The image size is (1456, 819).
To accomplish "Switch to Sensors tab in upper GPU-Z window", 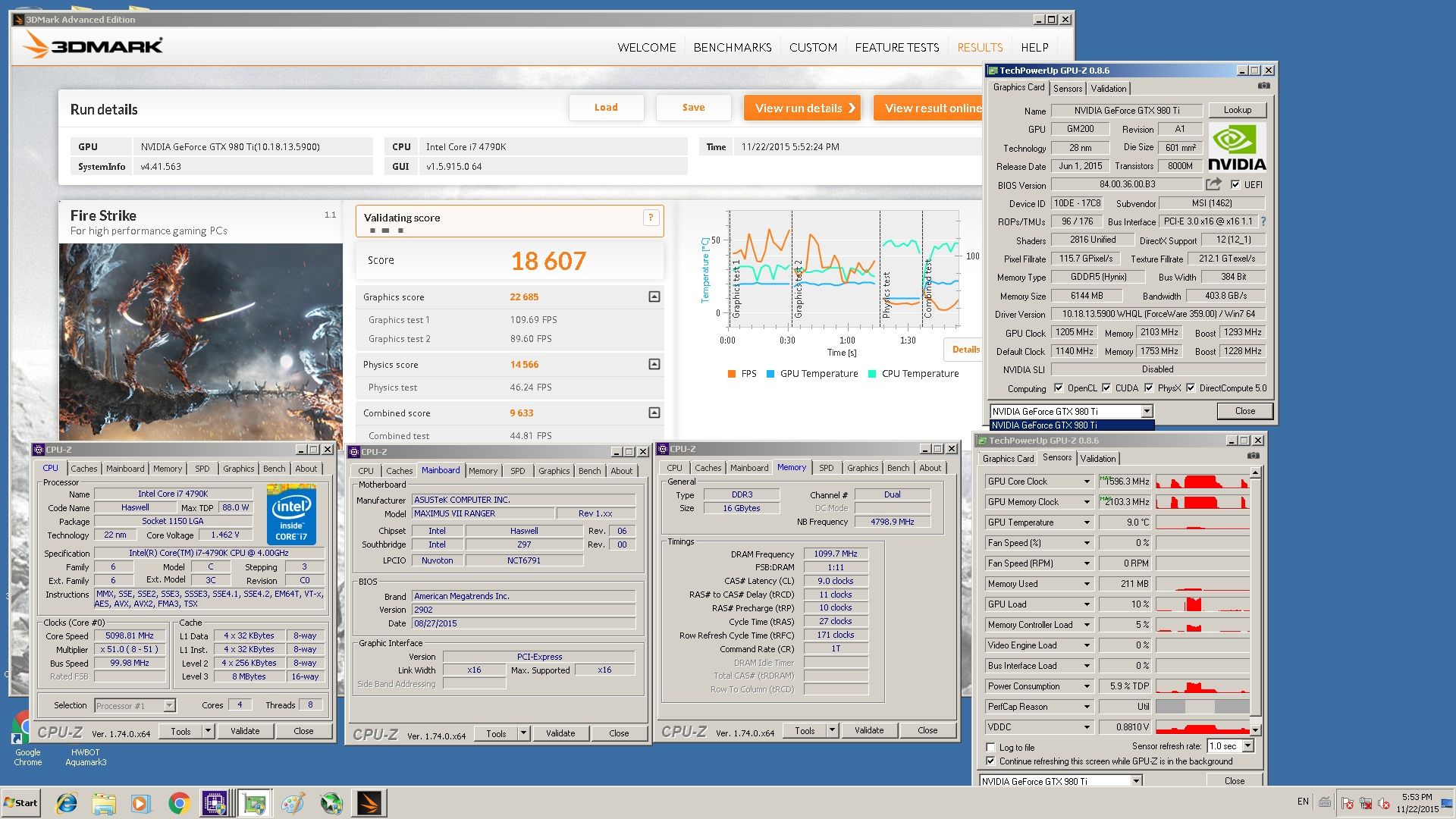I will [1068, 88].
